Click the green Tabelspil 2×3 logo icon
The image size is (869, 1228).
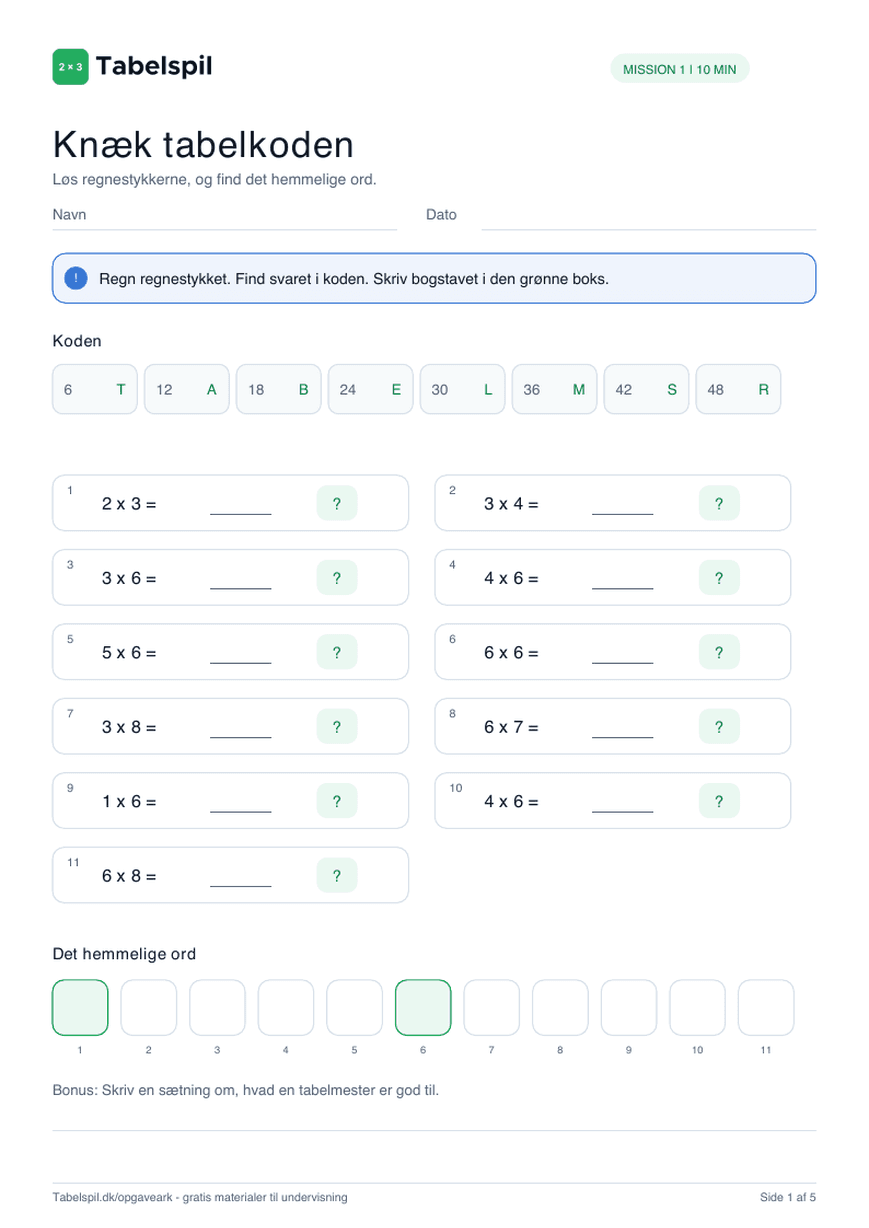coord(70,67)
